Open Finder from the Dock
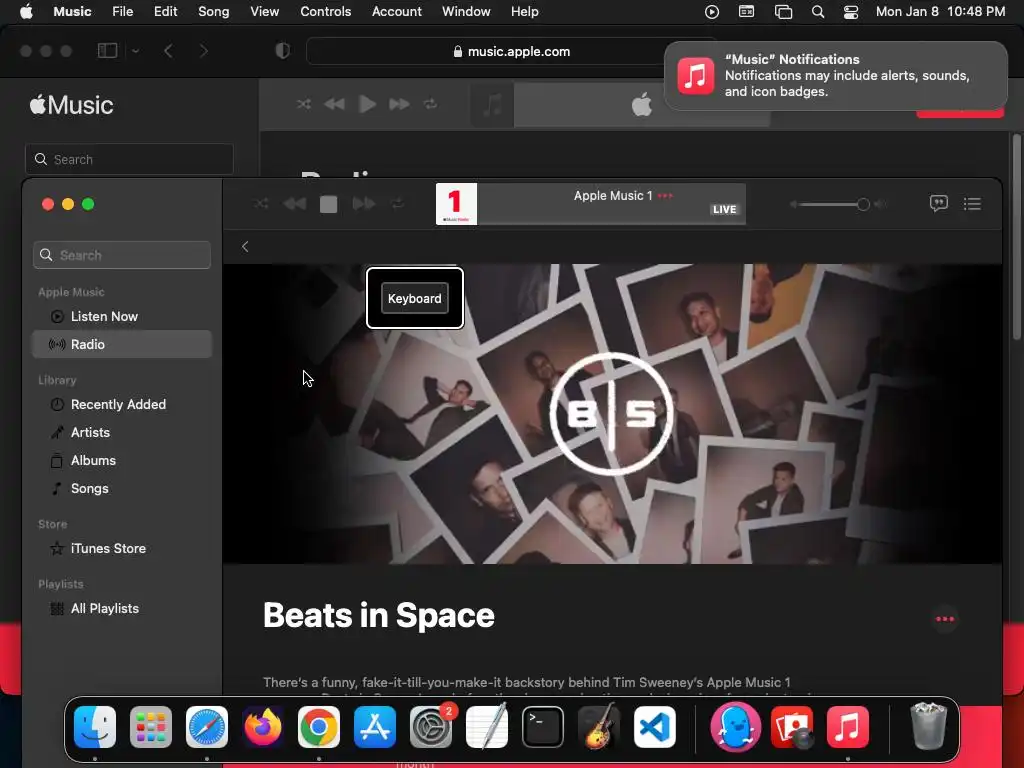Screen dimensions: 1024x768 pos(95,727)
